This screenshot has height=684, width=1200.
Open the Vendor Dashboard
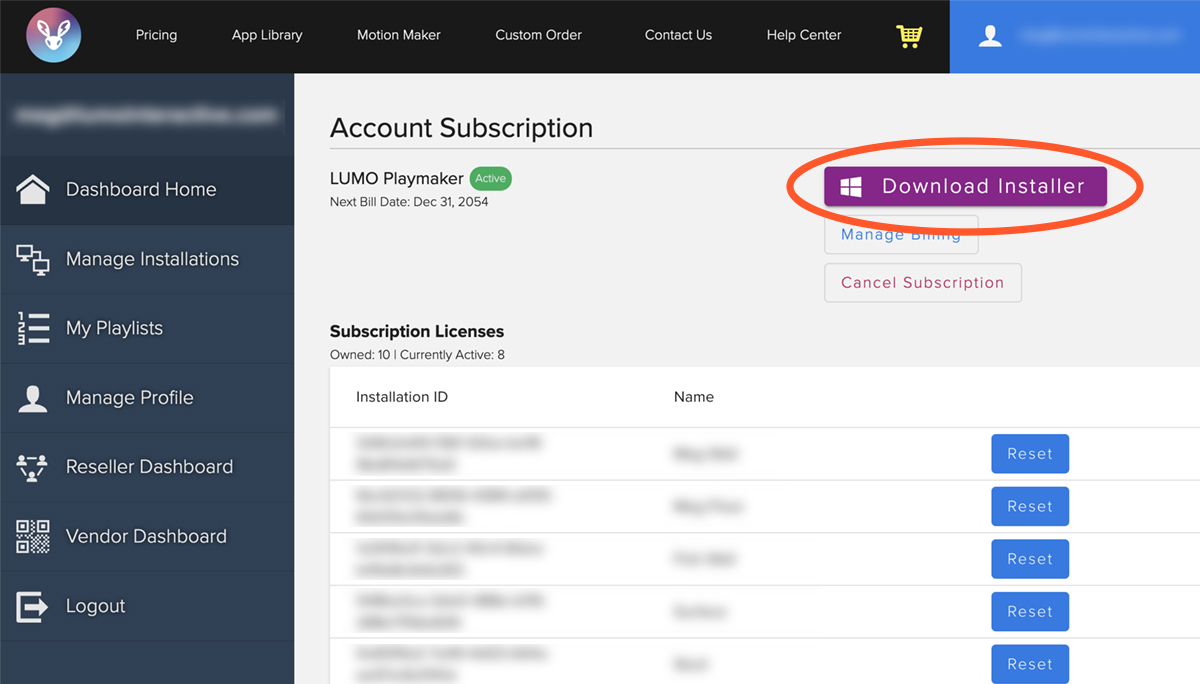point(147,536)
